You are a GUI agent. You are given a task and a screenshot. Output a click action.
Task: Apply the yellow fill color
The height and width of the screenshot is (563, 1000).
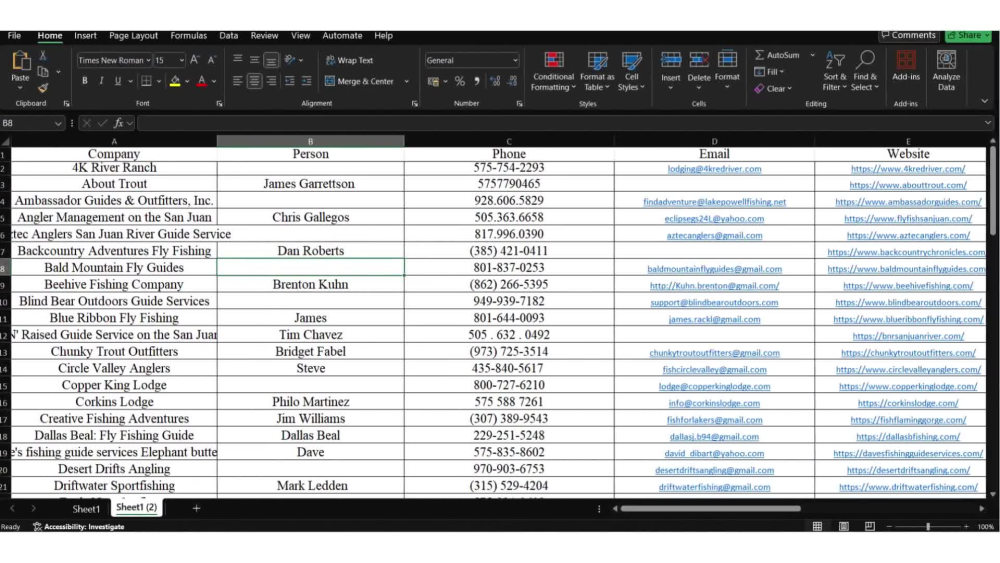(x=175, y=81)
